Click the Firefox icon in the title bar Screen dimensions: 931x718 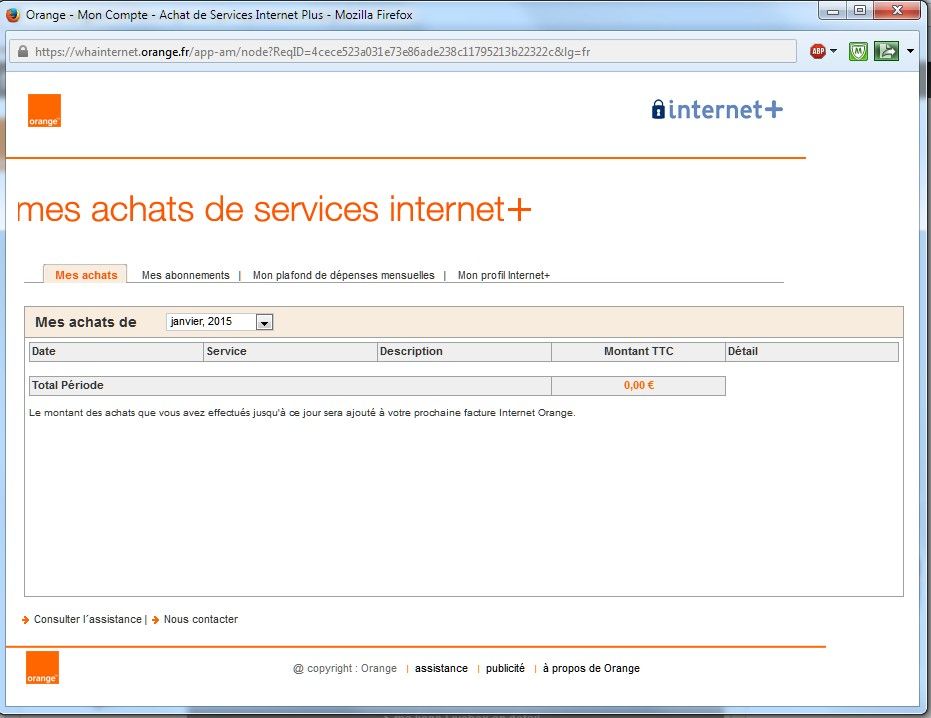12,13
